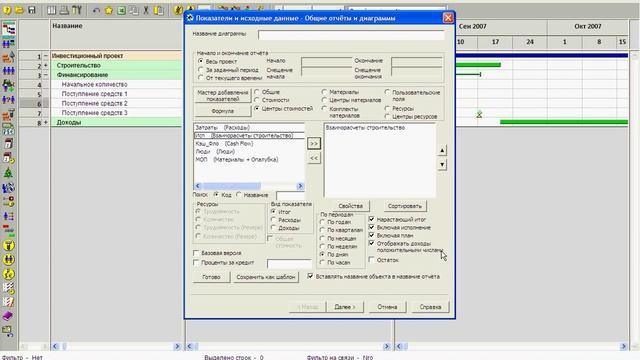Collapse row 3 'Финансирование'
Viewport: 640px width, 360px height.
(x=46, y=75)
